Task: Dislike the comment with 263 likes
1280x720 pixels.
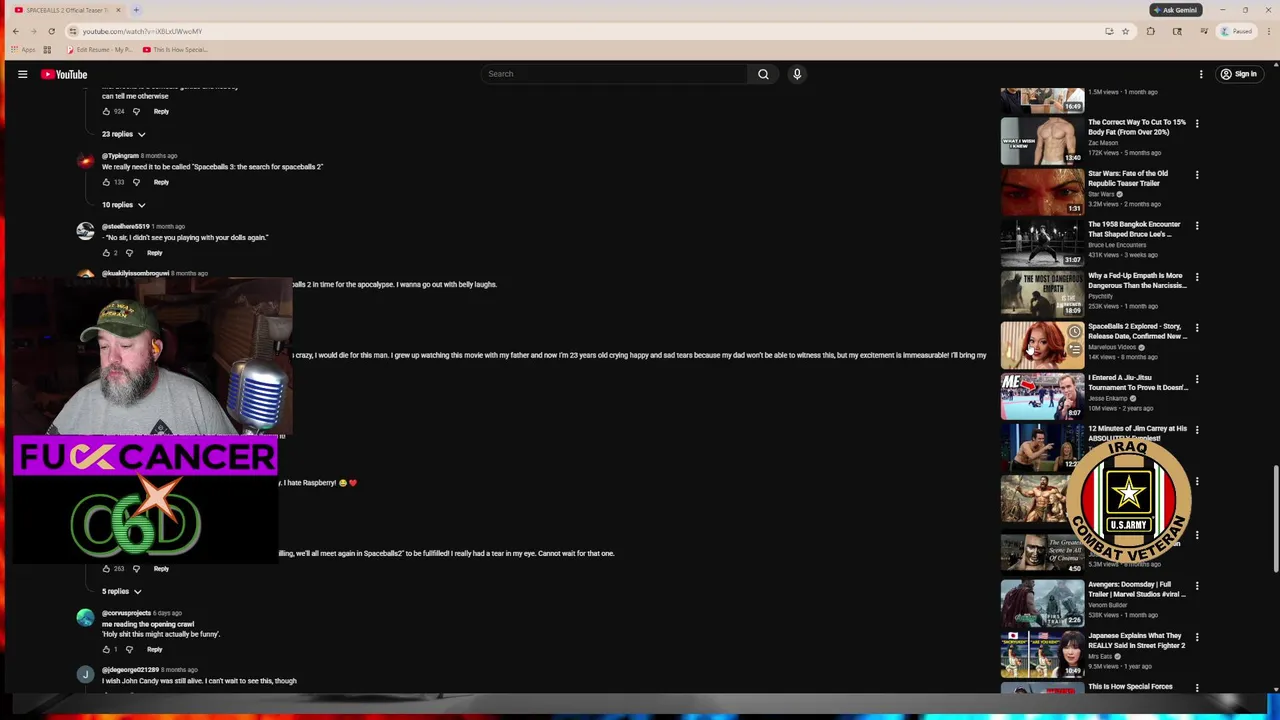Action: (x=136, y=569)
